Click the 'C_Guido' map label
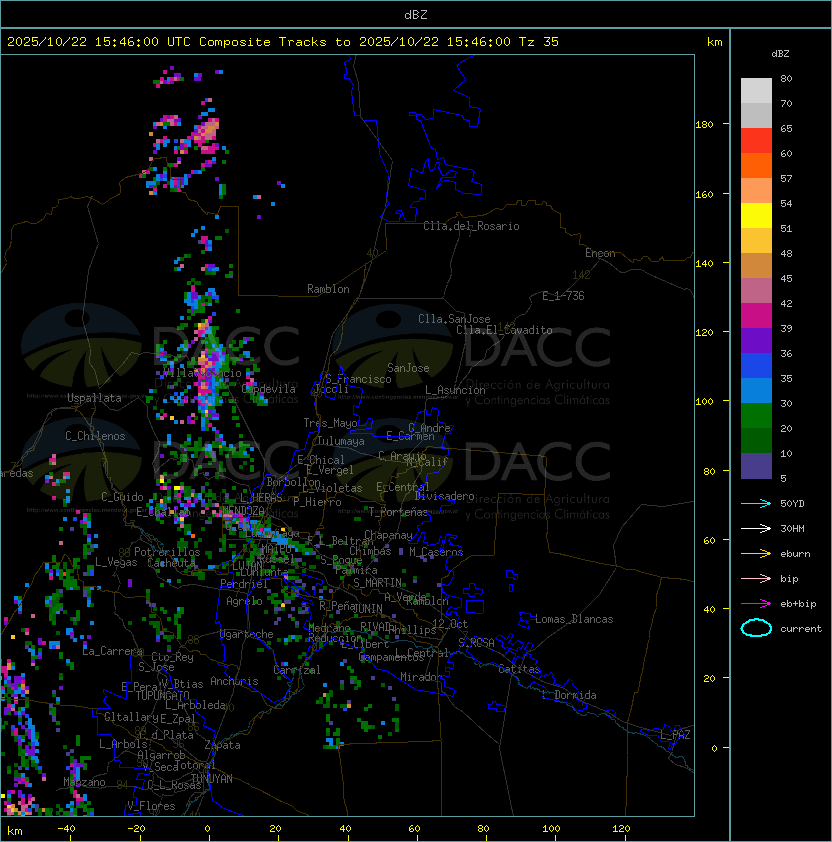The height and width of the screenshot is (842, 832). 122,497
